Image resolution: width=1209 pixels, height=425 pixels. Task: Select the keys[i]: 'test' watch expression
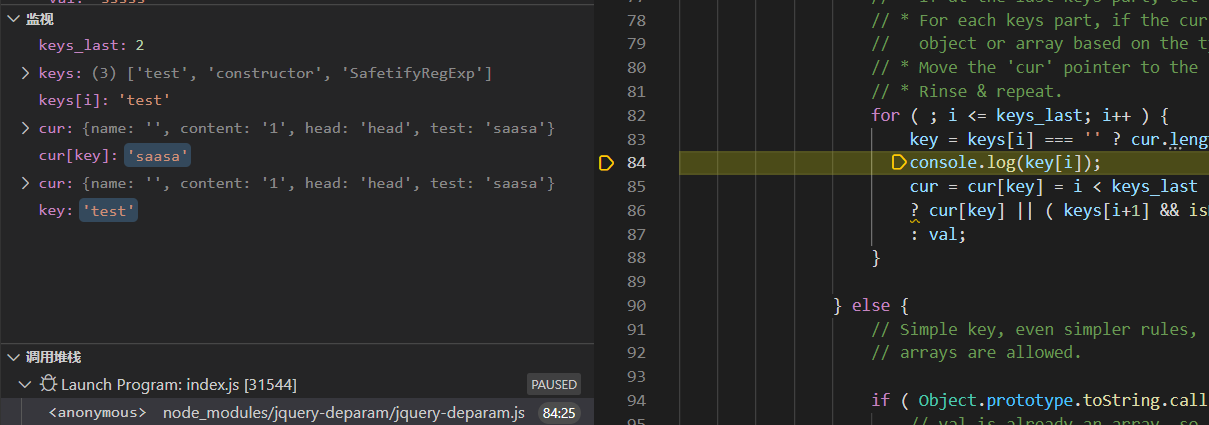click(104, 101)
